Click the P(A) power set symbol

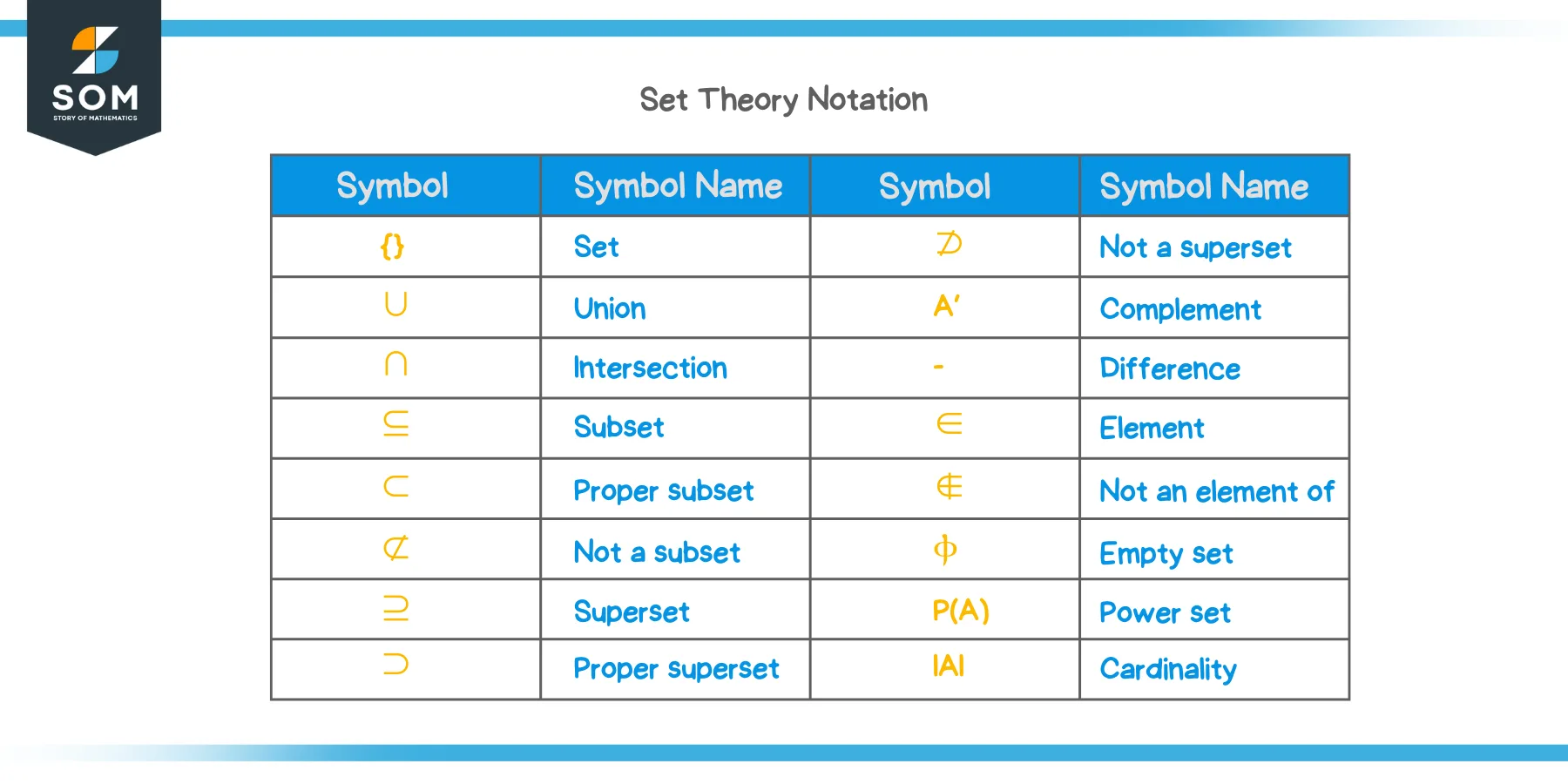961,611
